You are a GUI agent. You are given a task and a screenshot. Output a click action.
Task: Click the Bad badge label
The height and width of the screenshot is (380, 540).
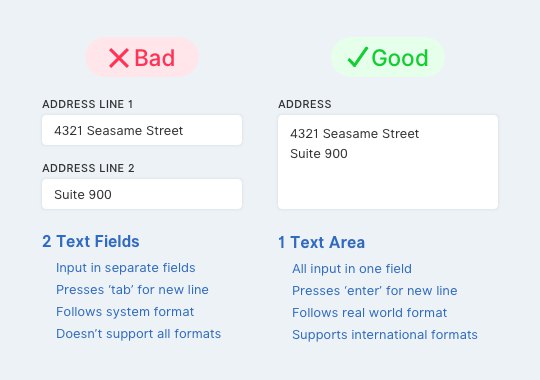[155, 58]
